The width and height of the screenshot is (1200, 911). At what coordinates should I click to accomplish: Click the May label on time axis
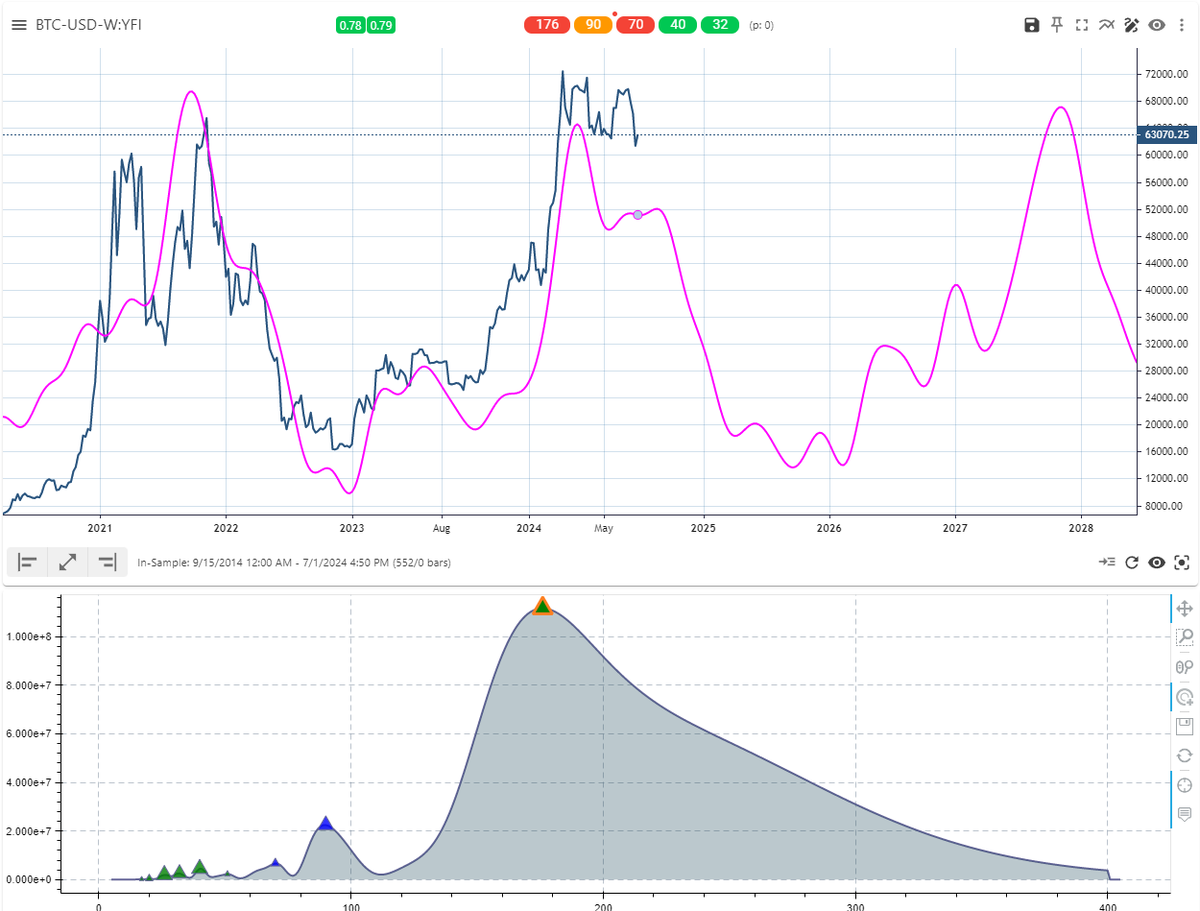pos(603,526)
